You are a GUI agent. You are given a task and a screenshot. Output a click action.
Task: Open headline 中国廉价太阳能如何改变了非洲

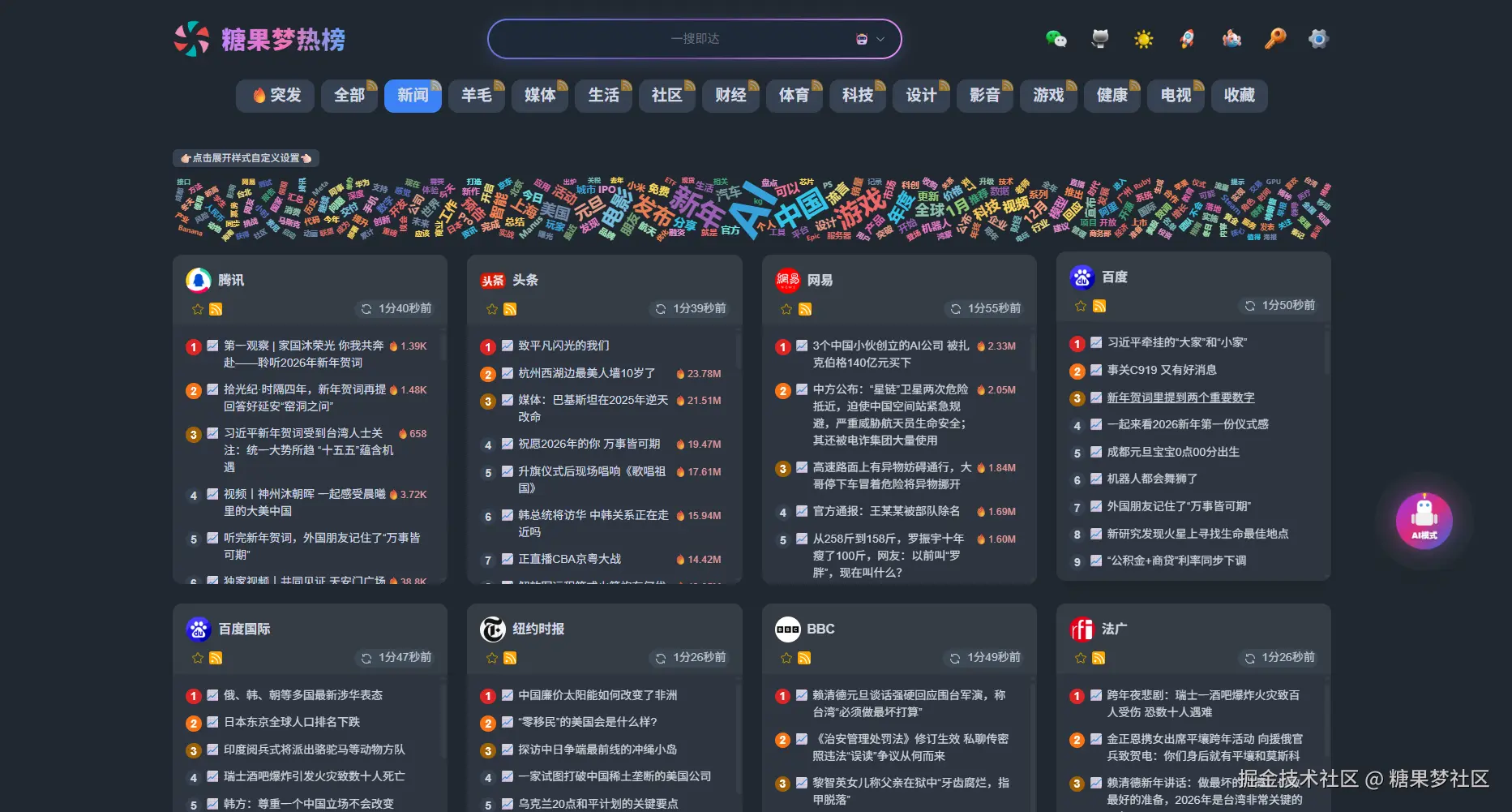tap(598, 695)
